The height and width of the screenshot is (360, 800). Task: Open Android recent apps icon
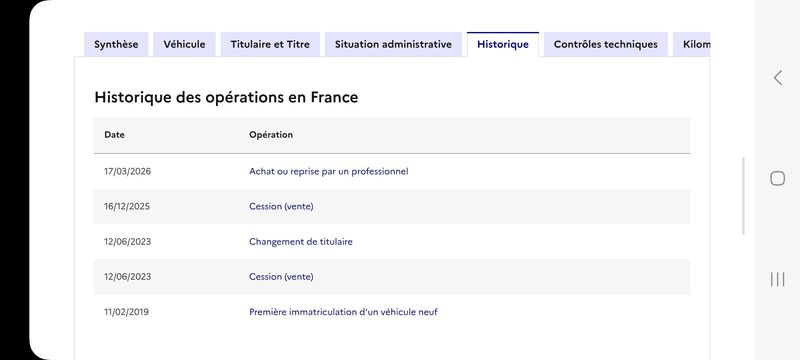click(778, 279)
